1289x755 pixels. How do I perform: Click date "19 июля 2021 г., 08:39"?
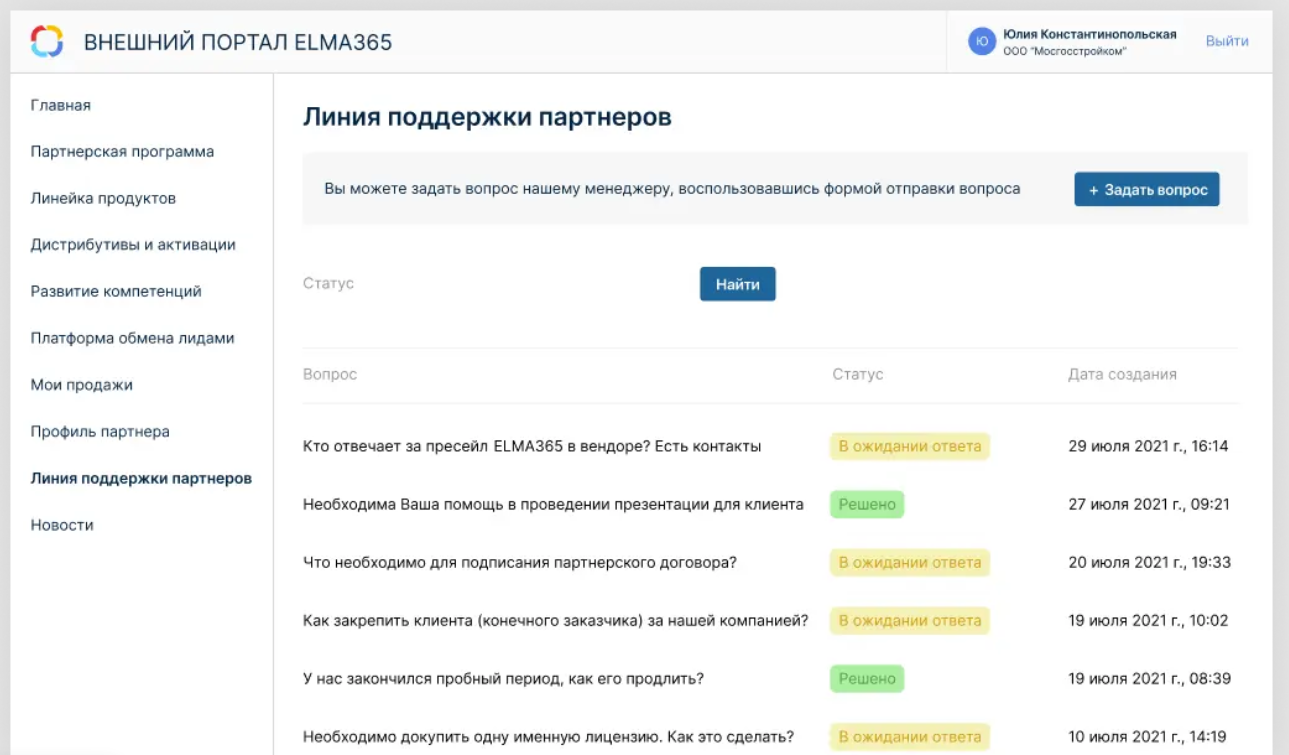click(x=1149, y=679)
